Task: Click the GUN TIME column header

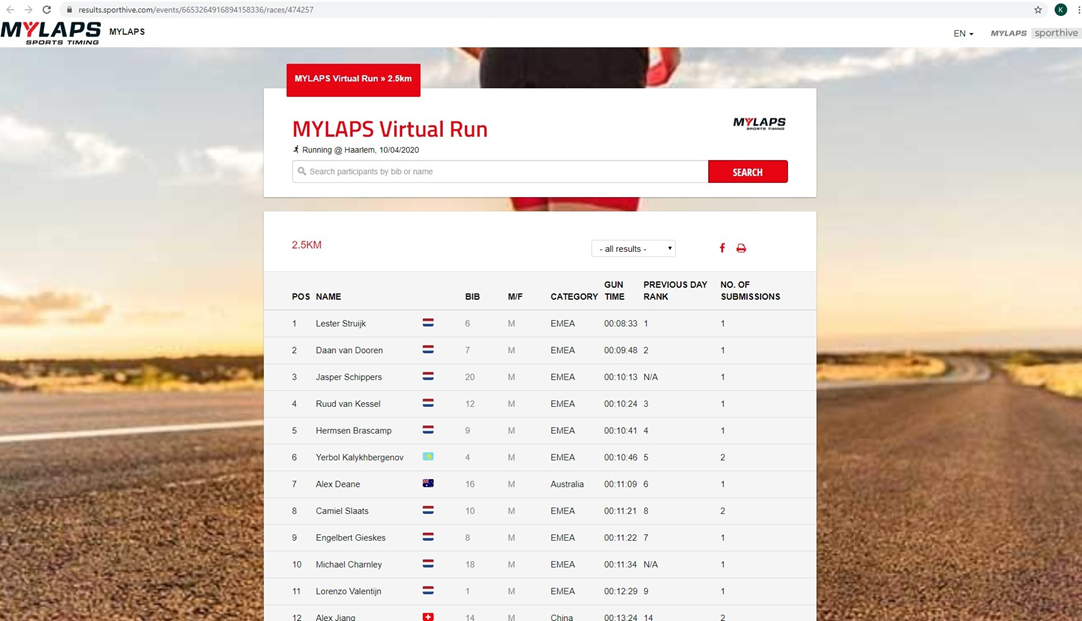Action: (614, 290)
